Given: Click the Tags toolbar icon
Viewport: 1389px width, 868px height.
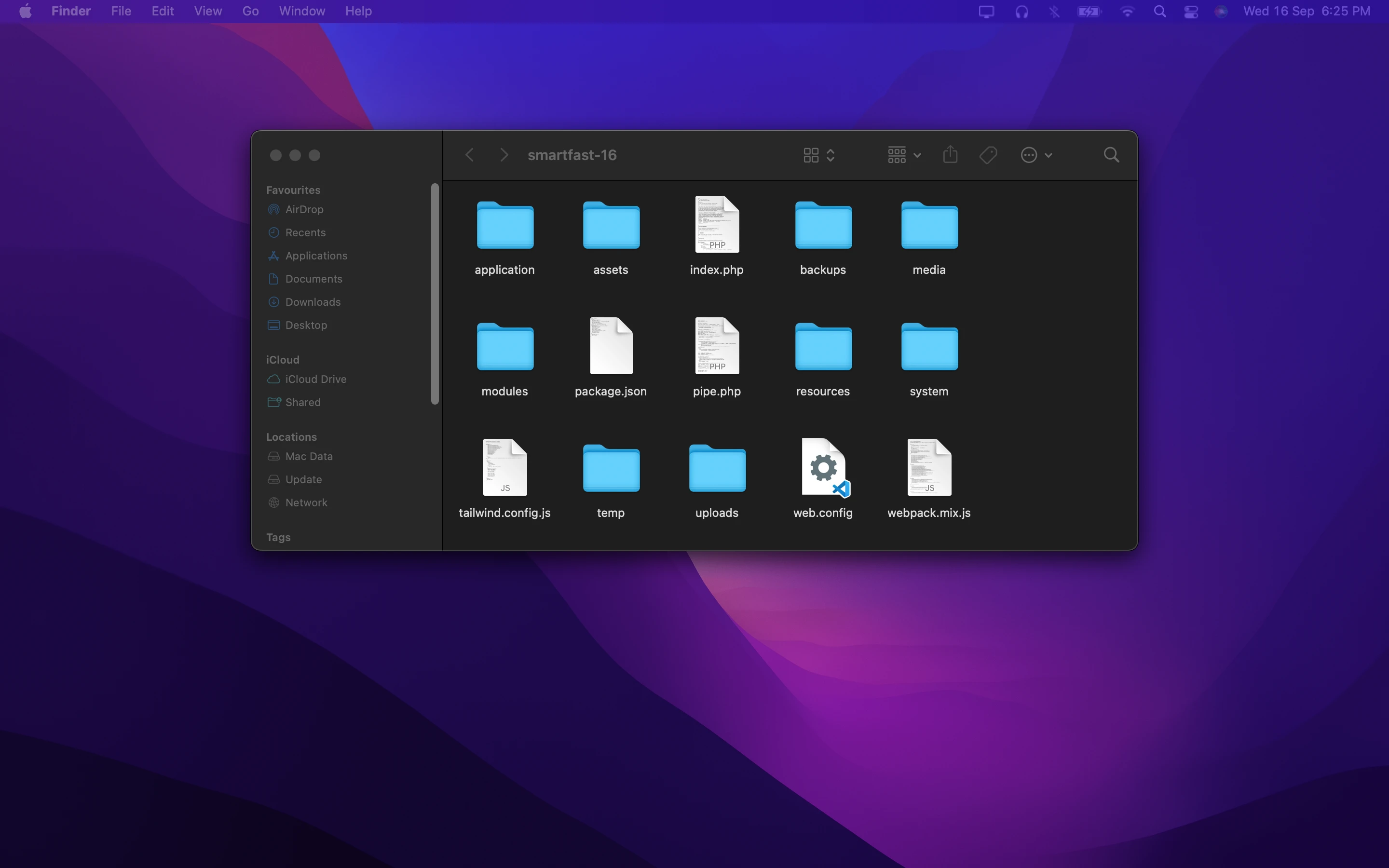Looking at the screenshot, I should [988, 155].
